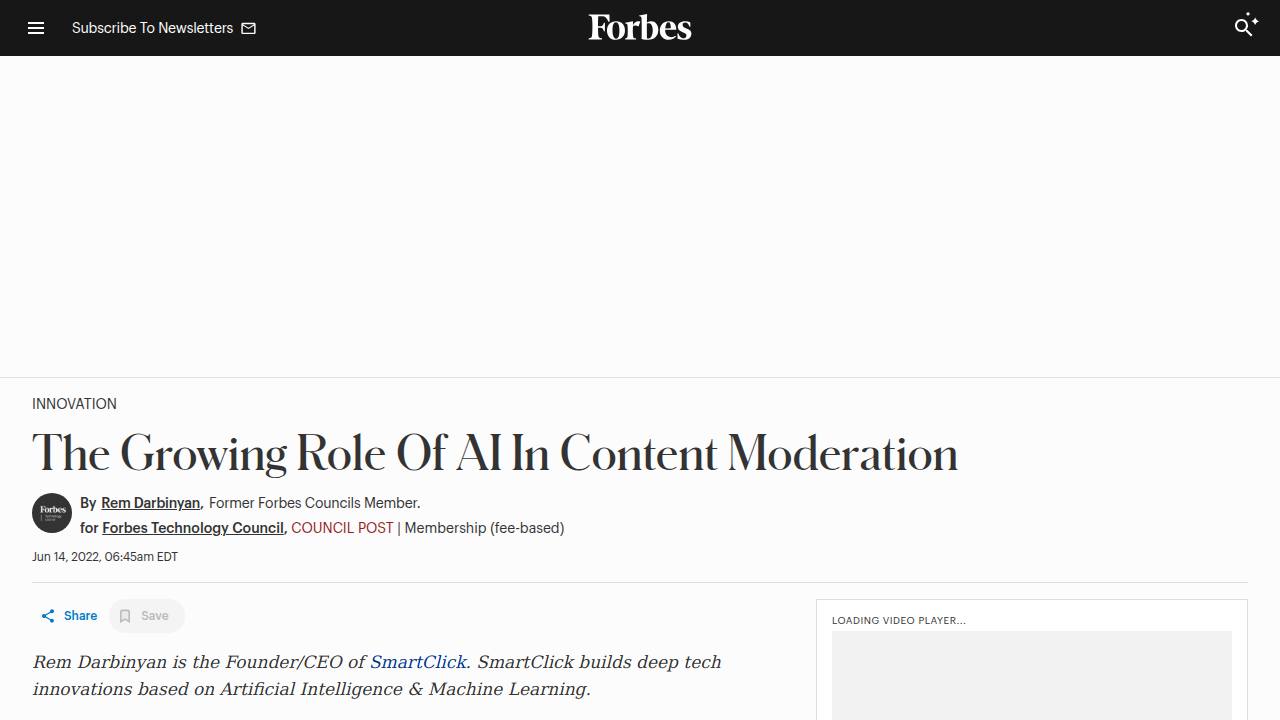Image resolution: width=1280 pixels, height=720 pixels.
Task: Click the LOADING VIDEO PLAYER label
Action: coord(899,621)
